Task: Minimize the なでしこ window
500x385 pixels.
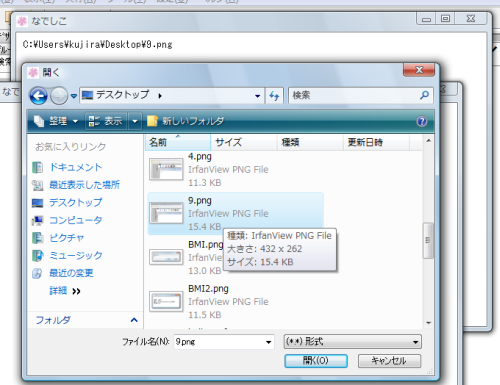Action: (426, 19)
